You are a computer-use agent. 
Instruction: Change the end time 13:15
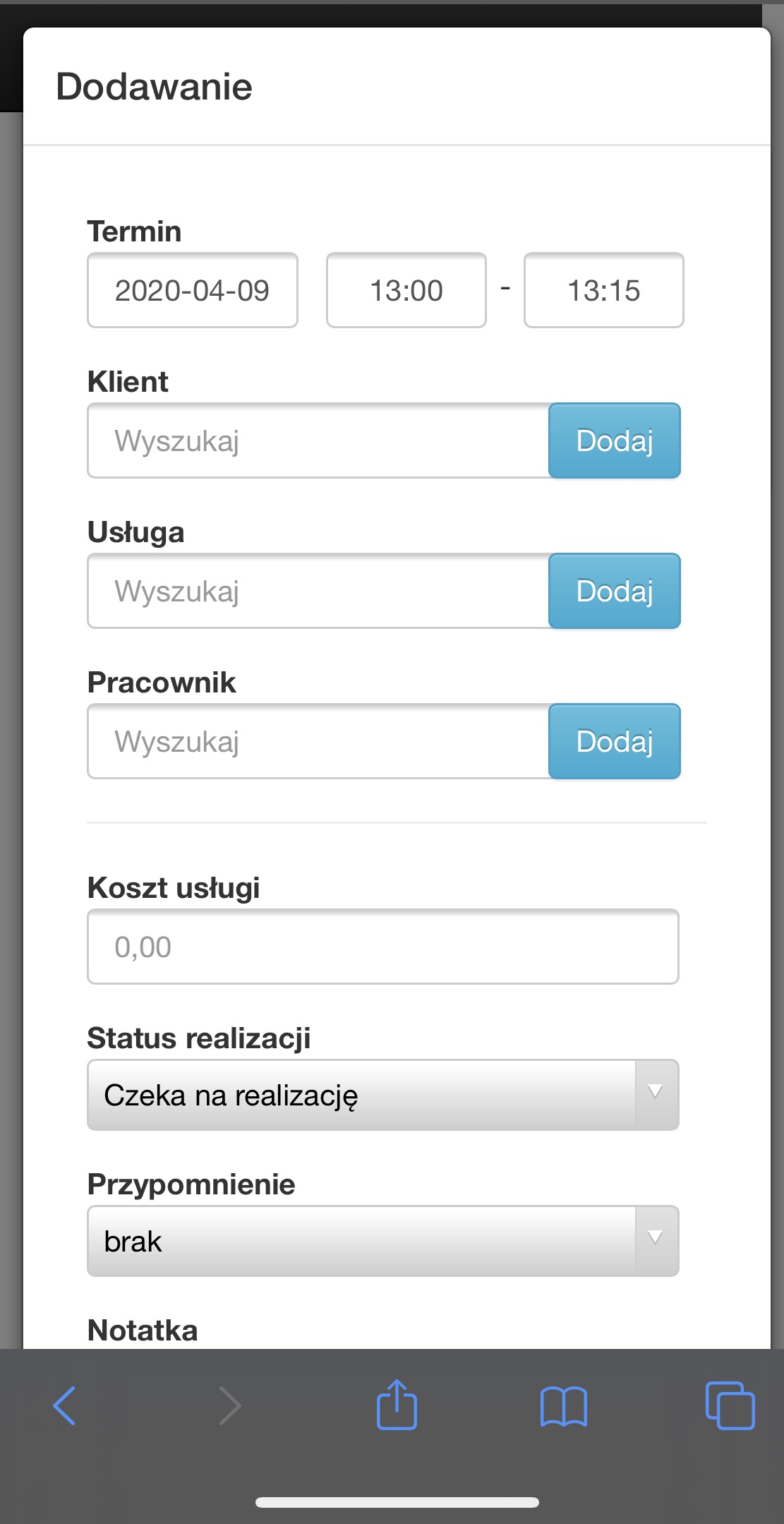(603, 291)
